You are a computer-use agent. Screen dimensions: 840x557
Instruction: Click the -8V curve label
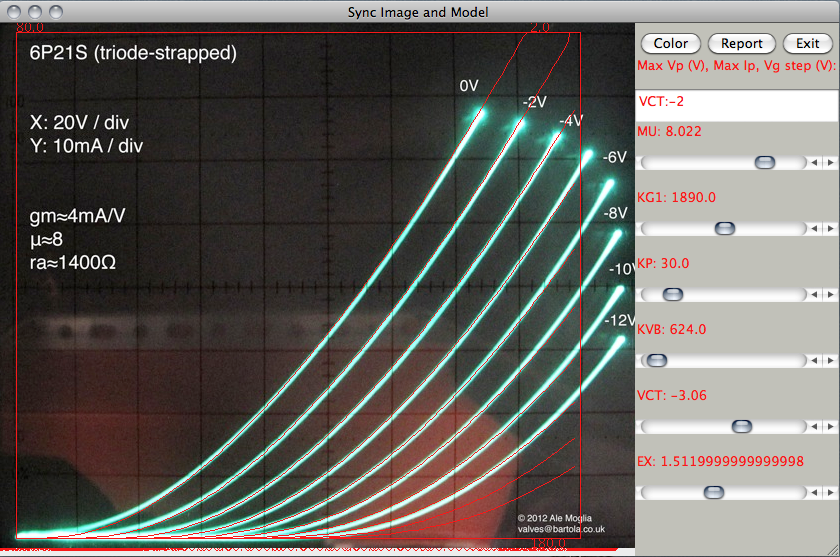pos(615,213)
